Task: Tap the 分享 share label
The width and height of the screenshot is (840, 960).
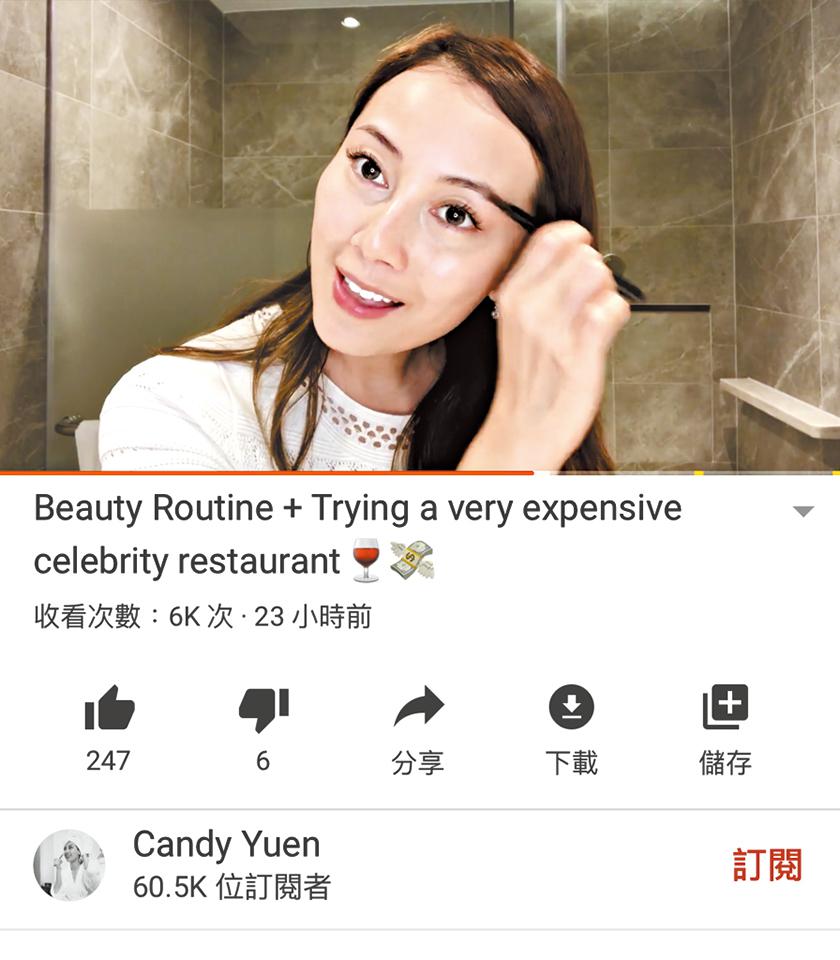Action: [x=418, y=763]
